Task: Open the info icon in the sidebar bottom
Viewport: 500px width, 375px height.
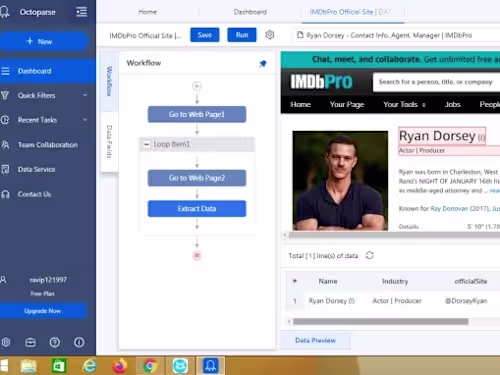Action: tap(79, 342)
